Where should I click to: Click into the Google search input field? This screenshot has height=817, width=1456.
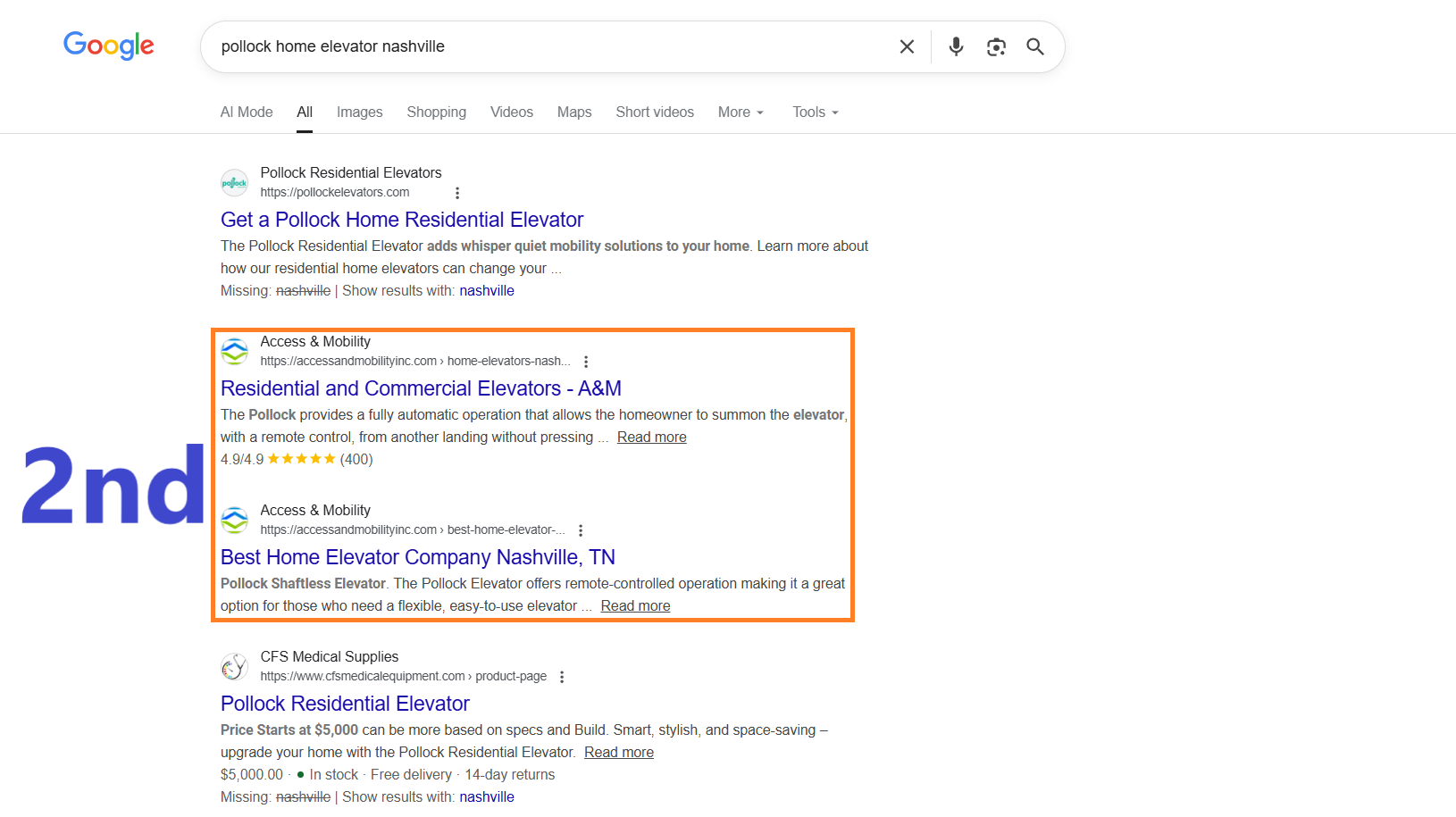(536, 46)
